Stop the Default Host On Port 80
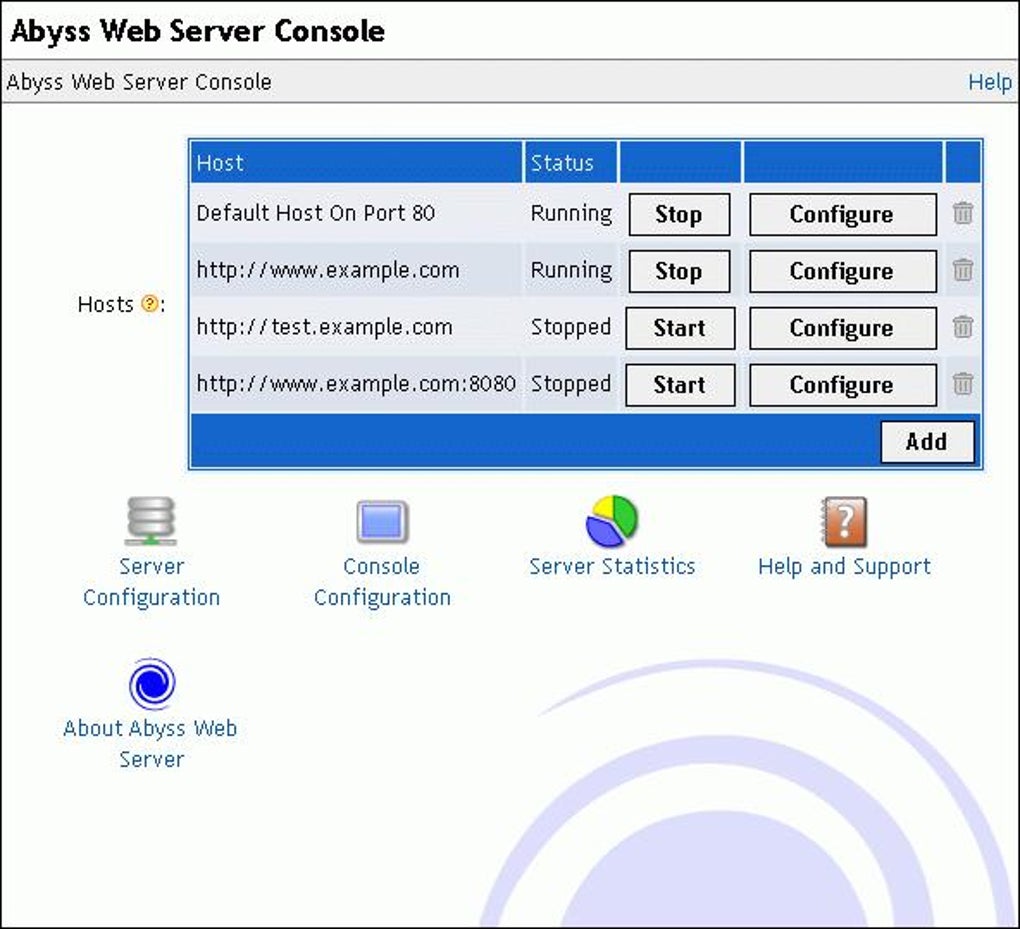The width and height of the screenshot is (1020, 929). click(x=678, y=214)
